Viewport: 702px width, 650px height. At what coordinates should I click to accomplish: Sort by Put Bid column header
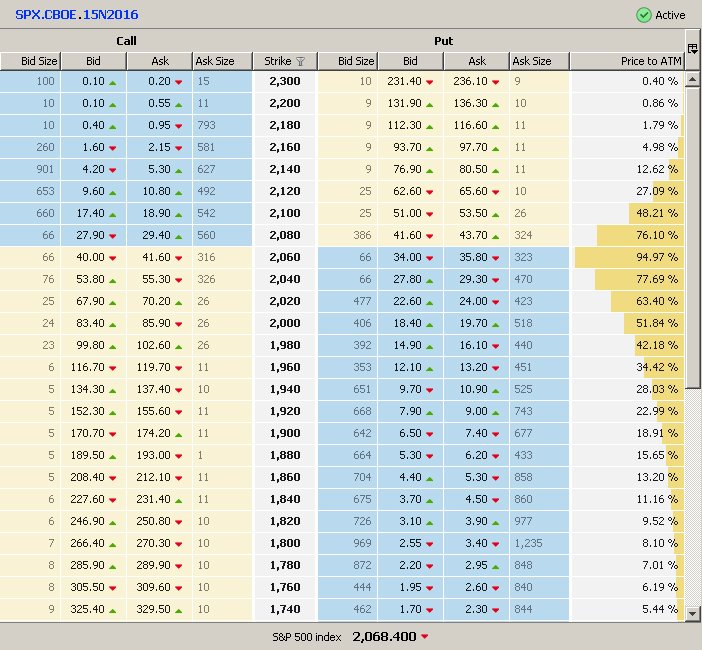pos(411,61)
